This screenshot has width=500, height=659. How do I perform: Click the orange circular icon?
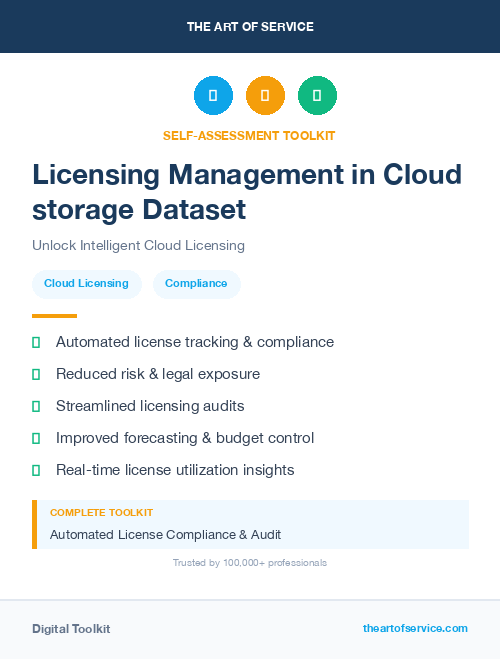click(x=265, y=95)
